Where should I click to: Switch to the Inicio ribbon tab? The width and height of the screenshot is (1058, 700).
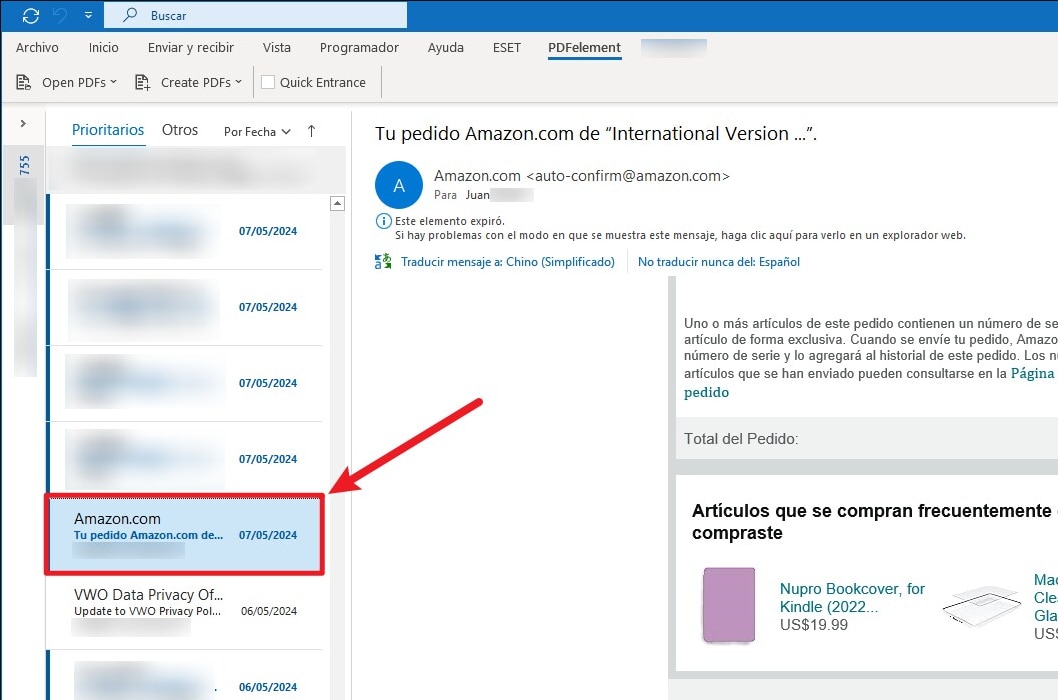(103, 47)
